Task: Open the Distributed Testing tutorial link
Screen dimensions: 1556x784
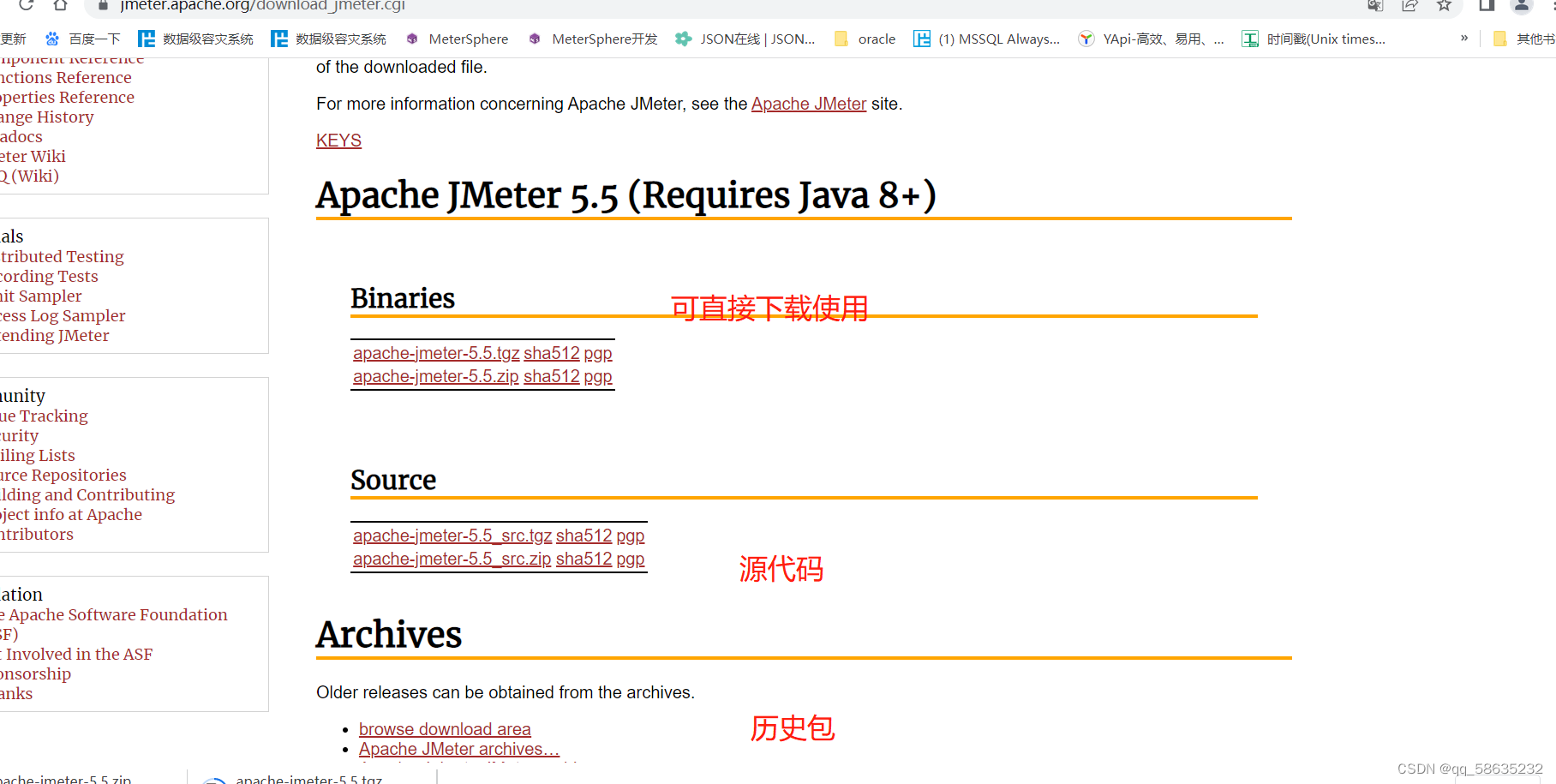Action: [x=62, y=257]
